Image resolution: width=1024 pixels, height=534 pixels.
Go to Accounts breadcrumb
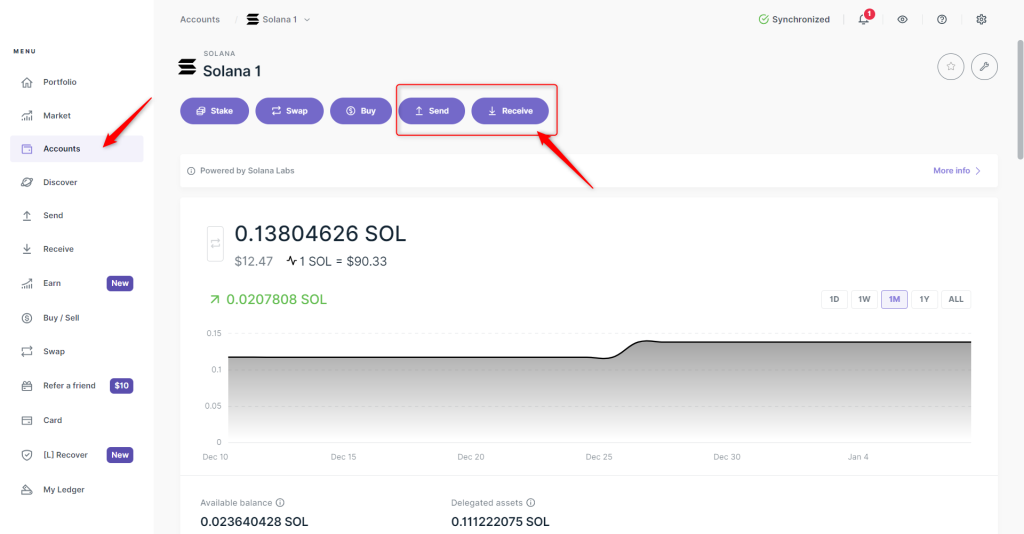pos(200,19)
